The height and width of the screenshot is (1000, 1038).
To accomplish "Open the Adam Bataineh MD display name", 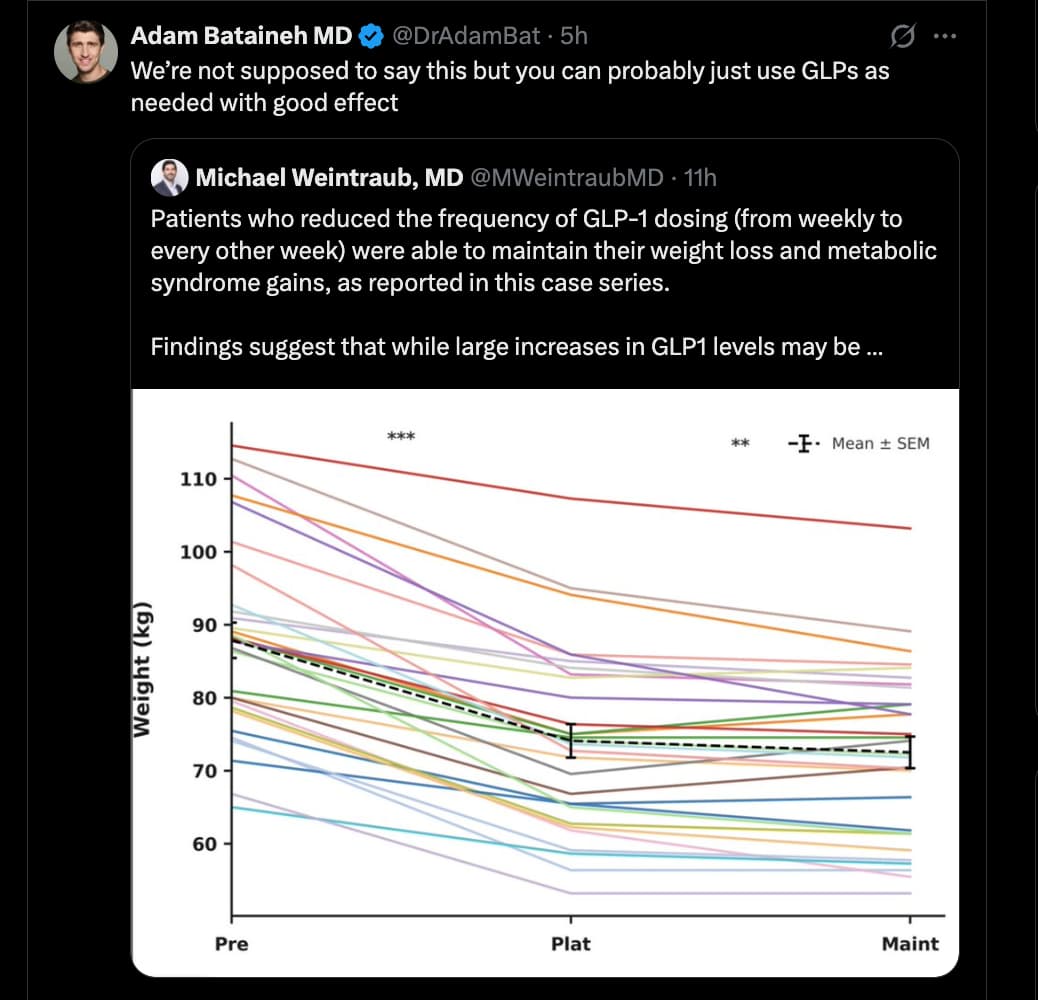I will [241, 37].
